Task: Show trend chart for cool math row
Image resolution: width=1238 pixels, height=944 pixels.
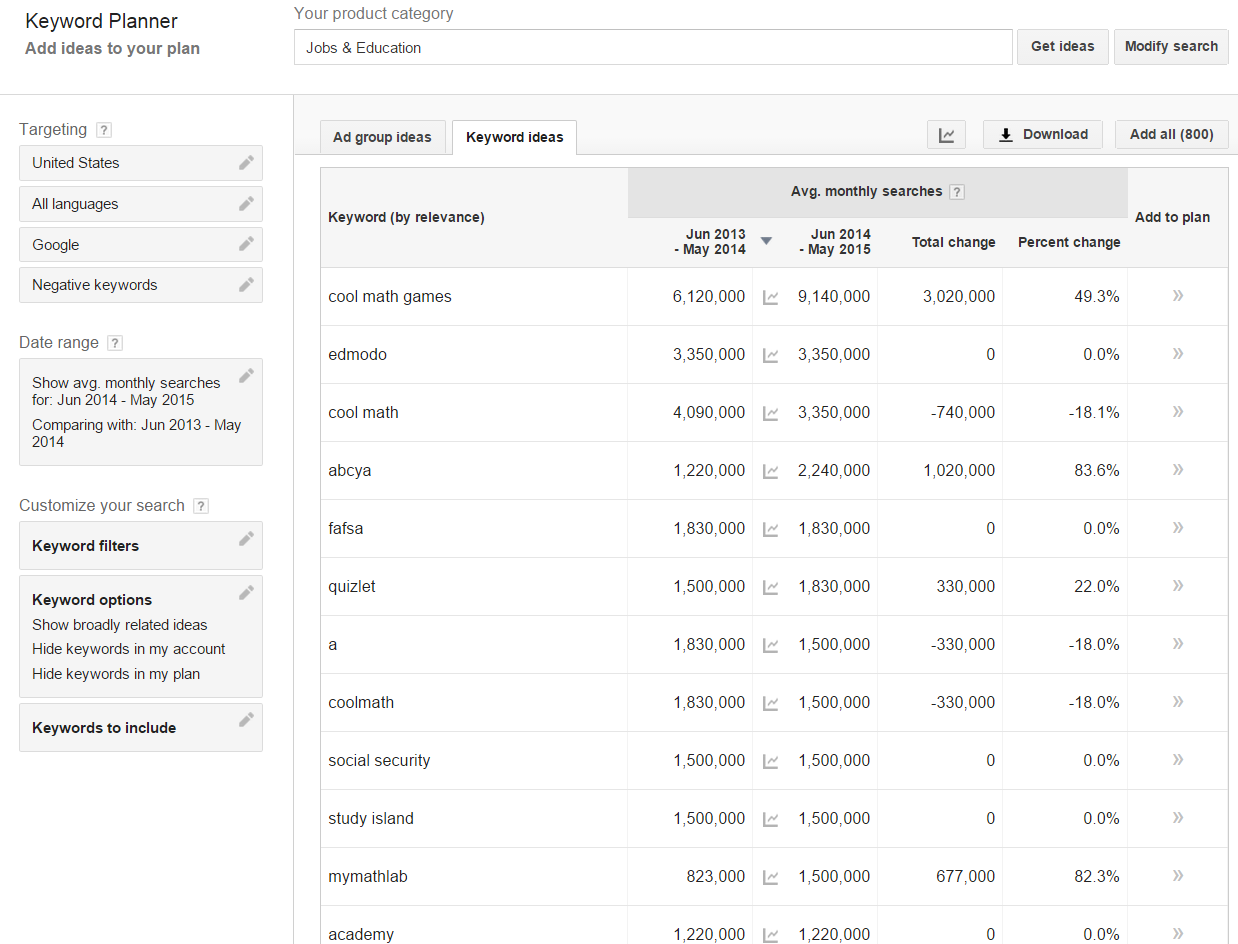Action: [x=770, y=413]
